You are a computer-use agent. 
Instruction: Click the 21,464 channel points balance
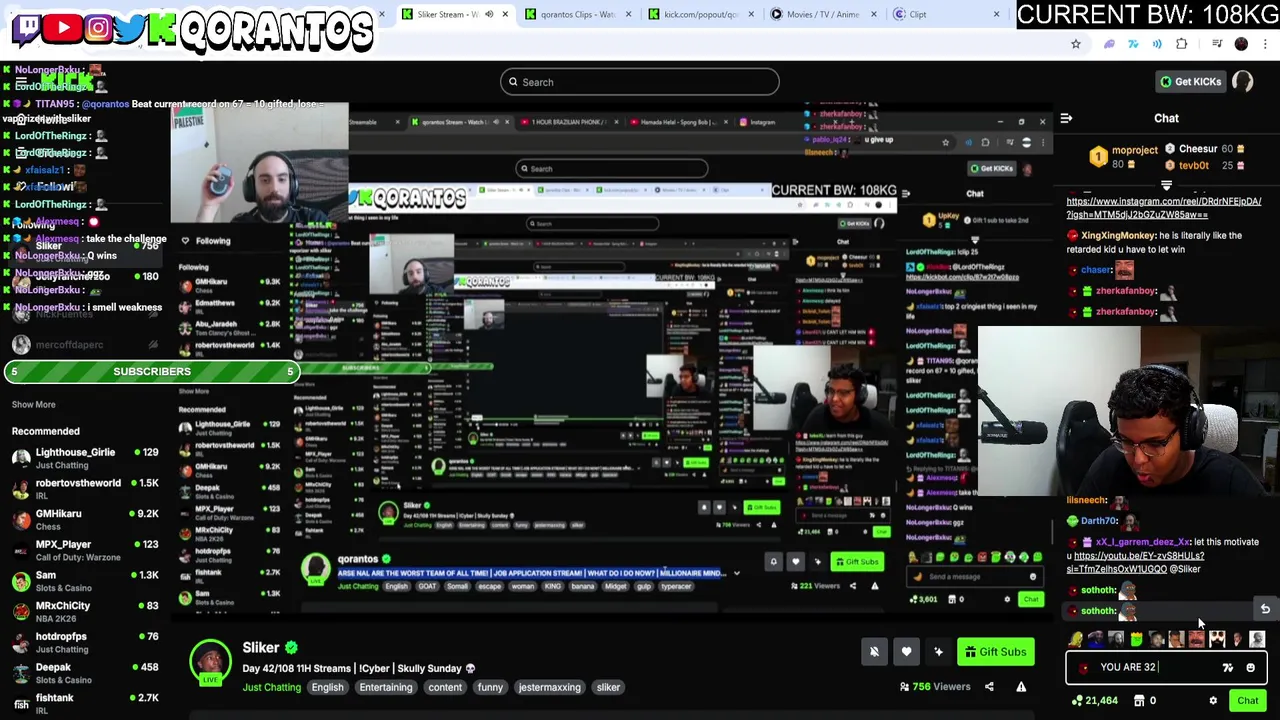(1095, 701)
